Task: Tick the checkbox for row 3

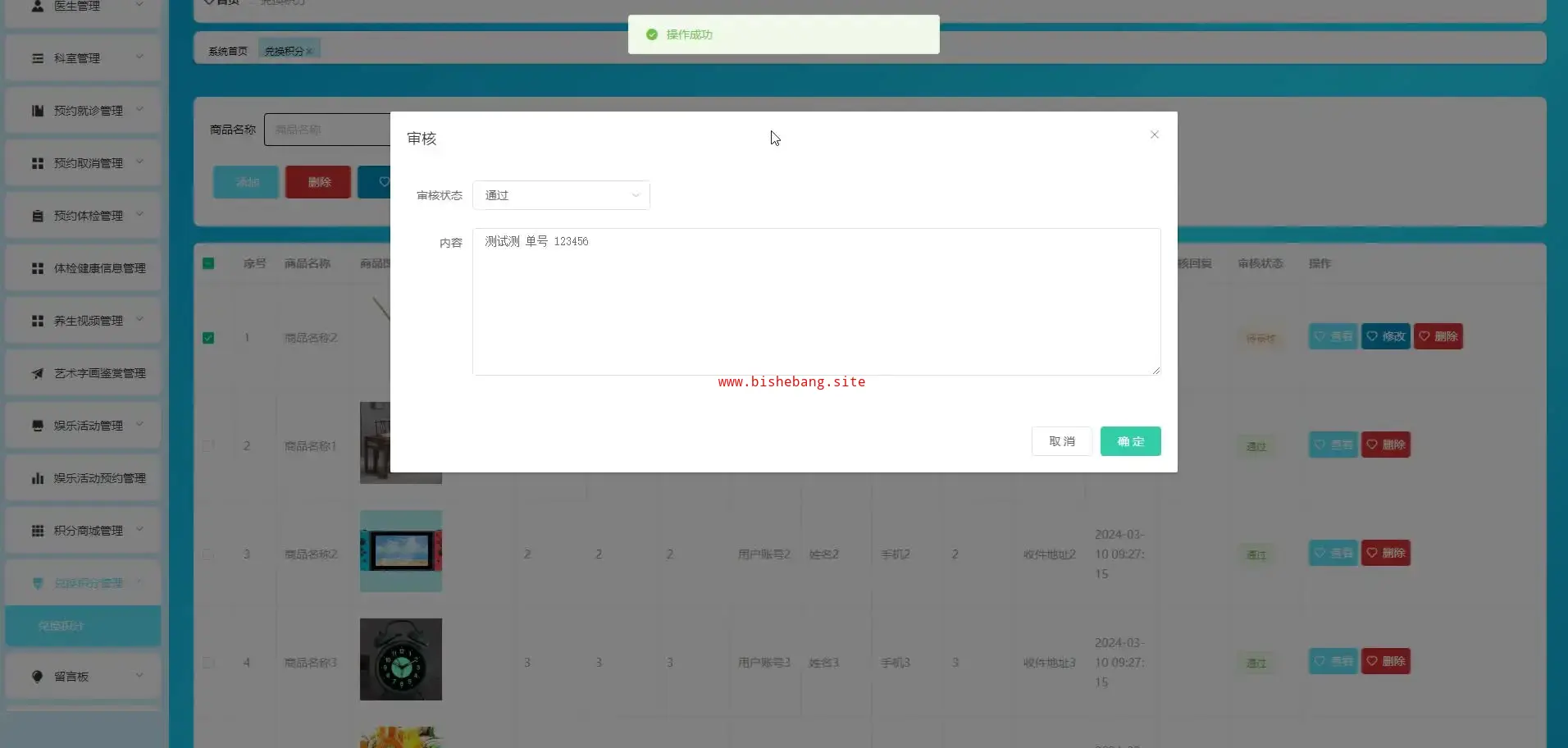Action: tap(208, 554)
